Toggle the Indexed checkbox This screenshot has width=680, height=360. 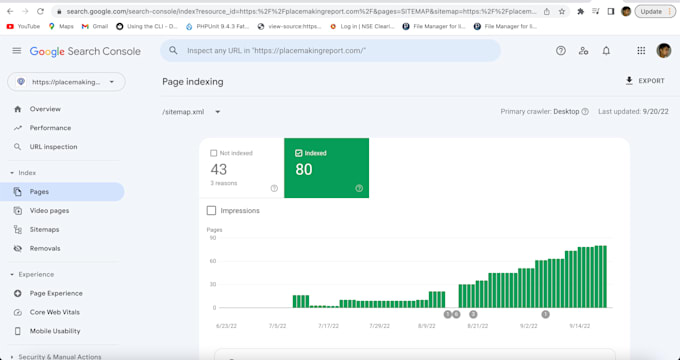coord(298,153)
